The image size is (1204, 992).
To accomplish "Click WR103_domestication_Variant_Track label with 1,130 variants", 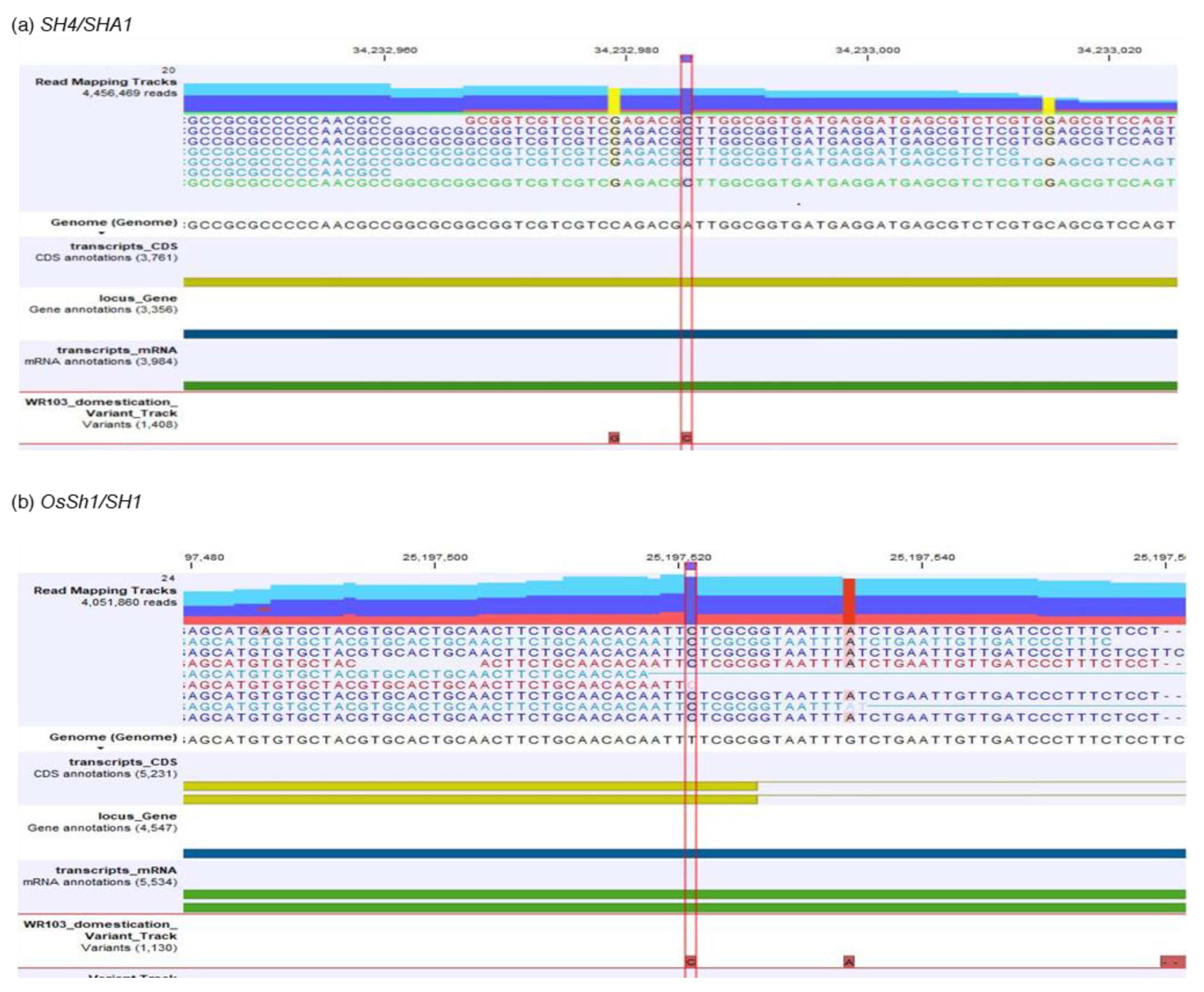I will [100, 930].
